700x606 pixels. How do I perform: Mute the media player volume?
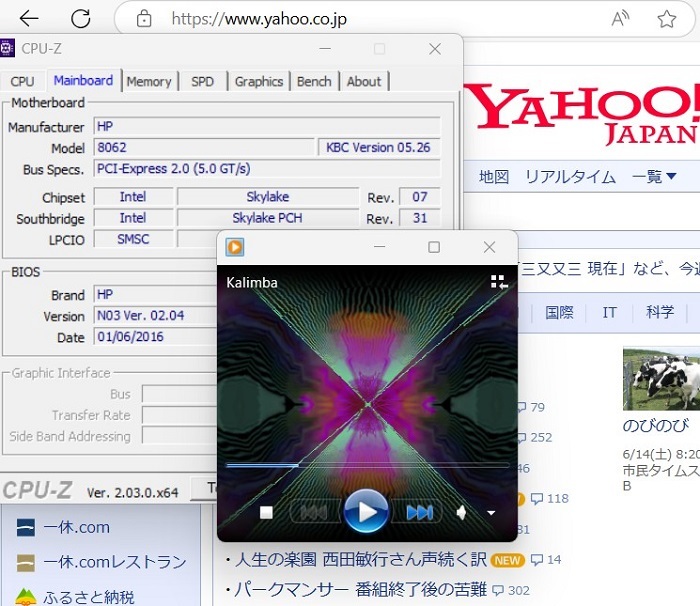tap(462, 513)
